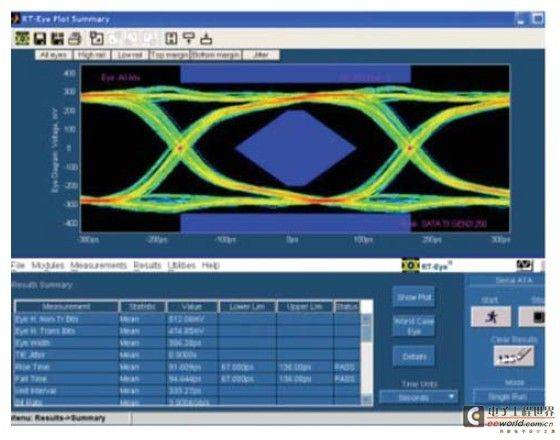Image resolution: width=560 pixels, height=440 pixels.
Task: Click the Status column header
Action: pyautogui.click(x=347, y=307)
